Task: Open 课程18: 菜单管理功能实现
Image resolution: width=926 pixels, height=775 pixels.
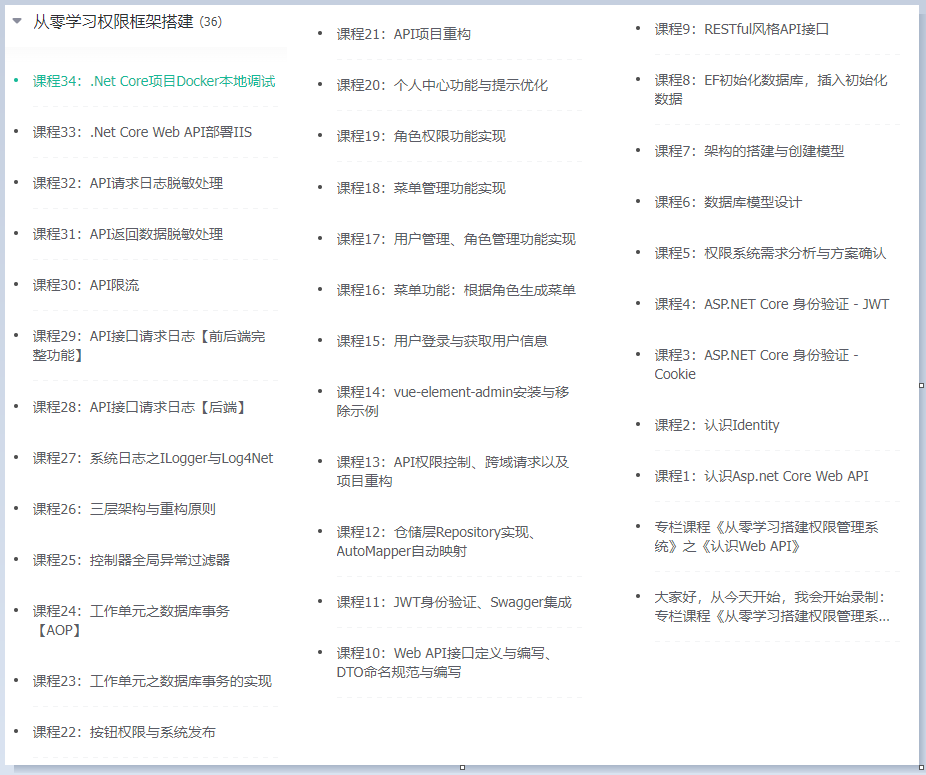Action: click(421, 188)
